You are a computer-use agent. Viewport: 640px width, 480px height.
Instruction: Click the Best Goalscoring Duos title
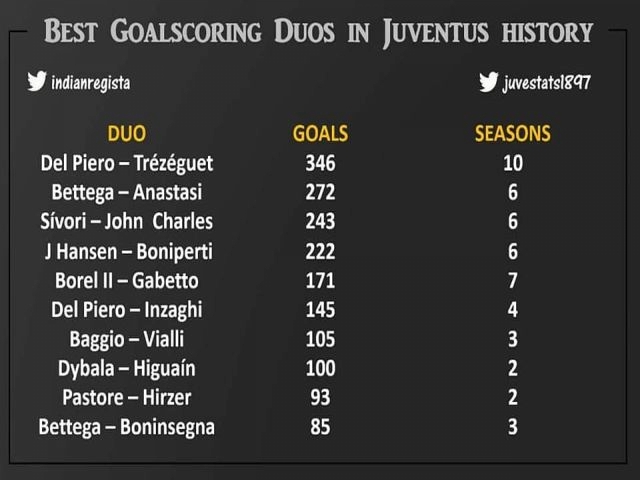[x=318, y=32]
